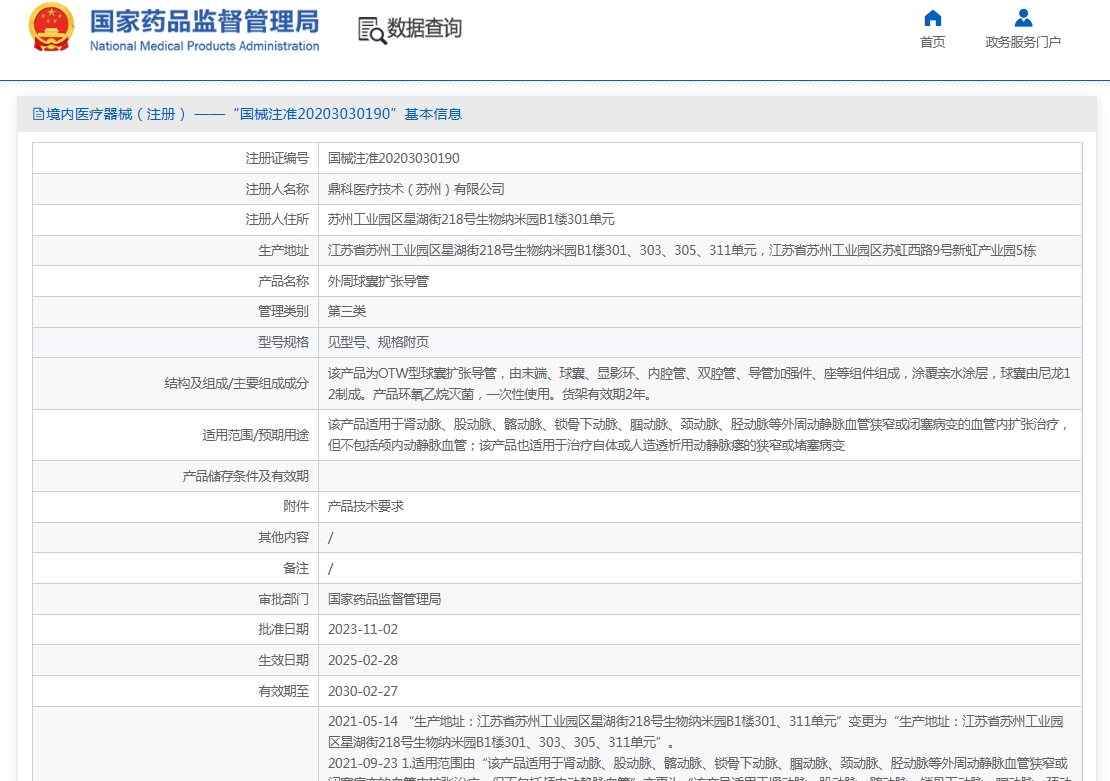Click the approval date 2023-11-02

(362, 629)
